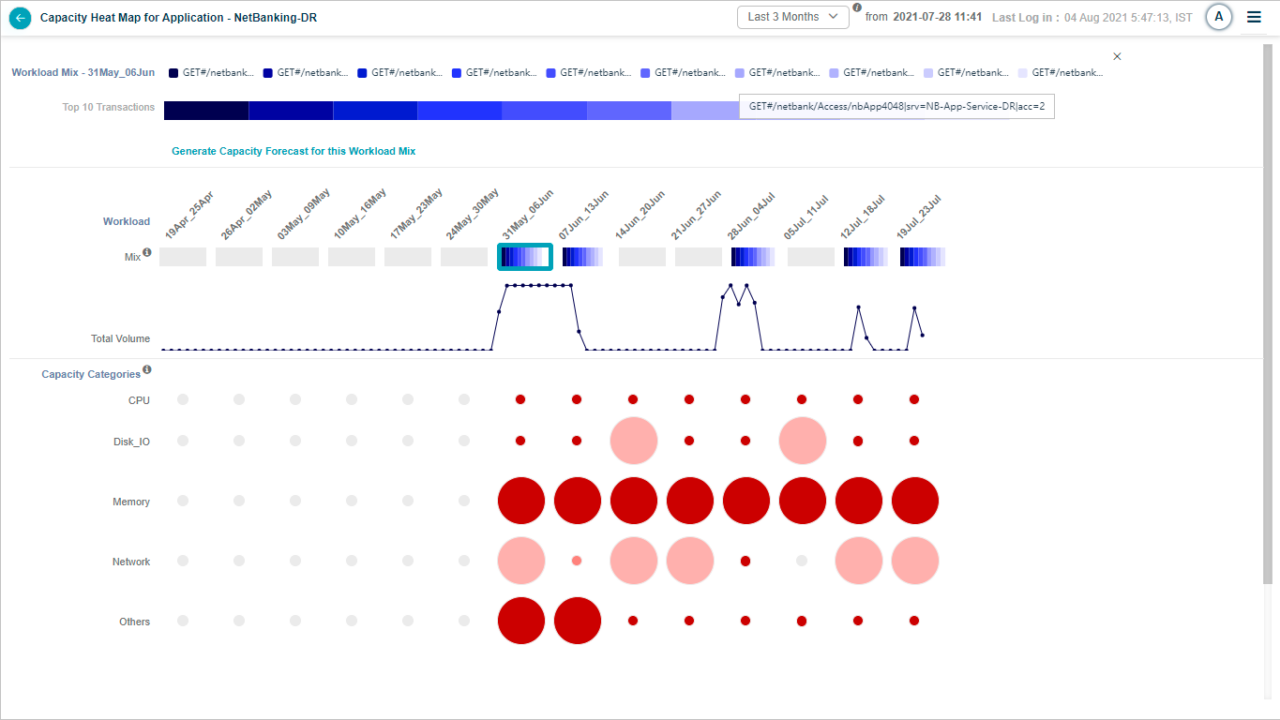The width and height of the screenshot is (1280, 720).
Task: Click the large pink Disk_IO bubble under 28Jun_04Jul
Action: point(802,440)
